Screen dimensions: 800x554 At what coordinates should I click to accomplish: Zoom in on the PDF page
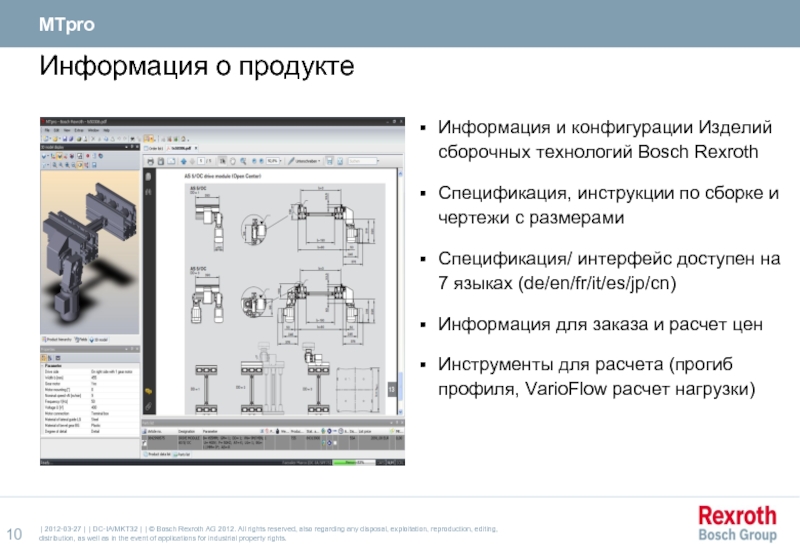(262, 161)
